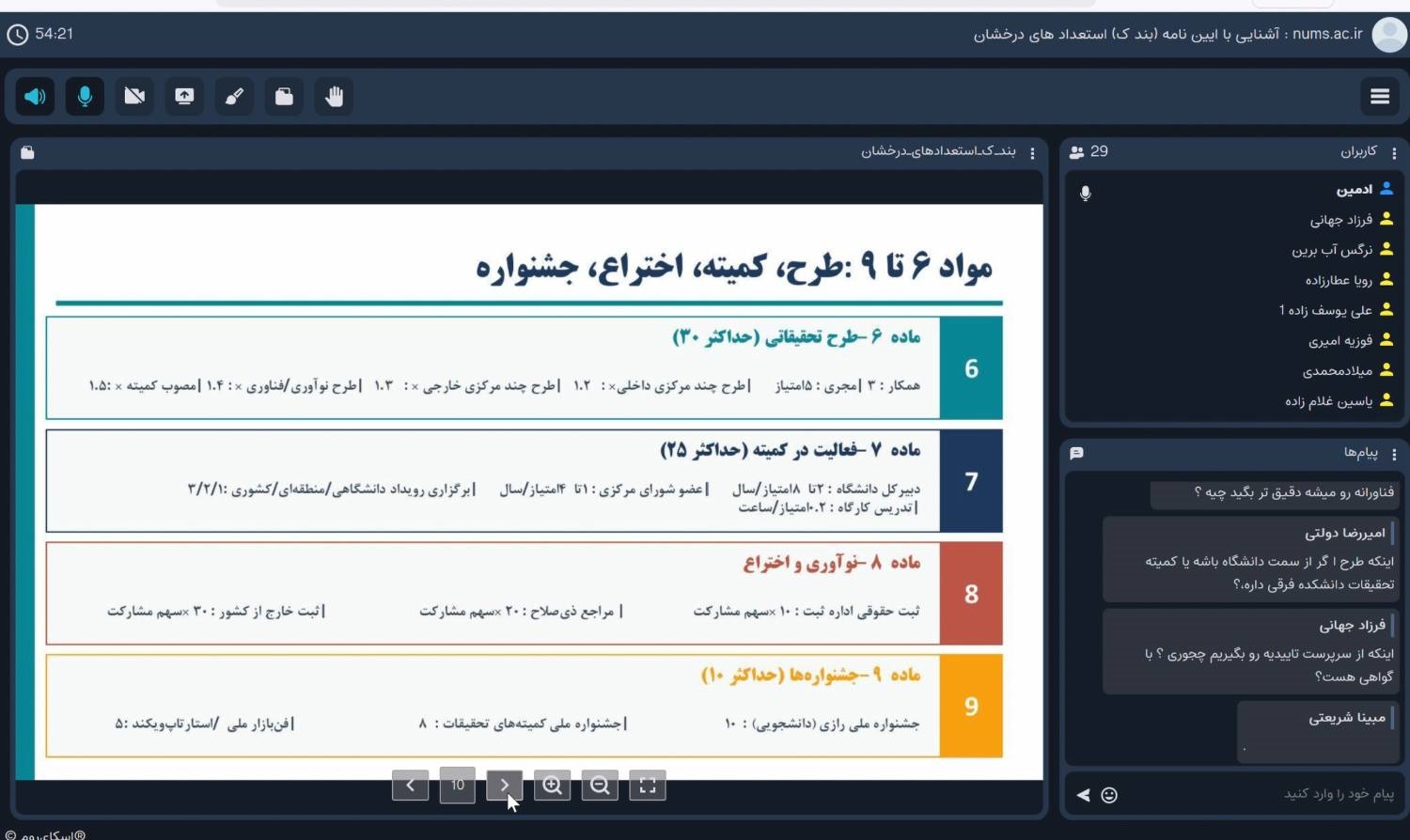The image size is (1410, 840).
Task: Click the number 6 box on slide
Action: (971, 368)
